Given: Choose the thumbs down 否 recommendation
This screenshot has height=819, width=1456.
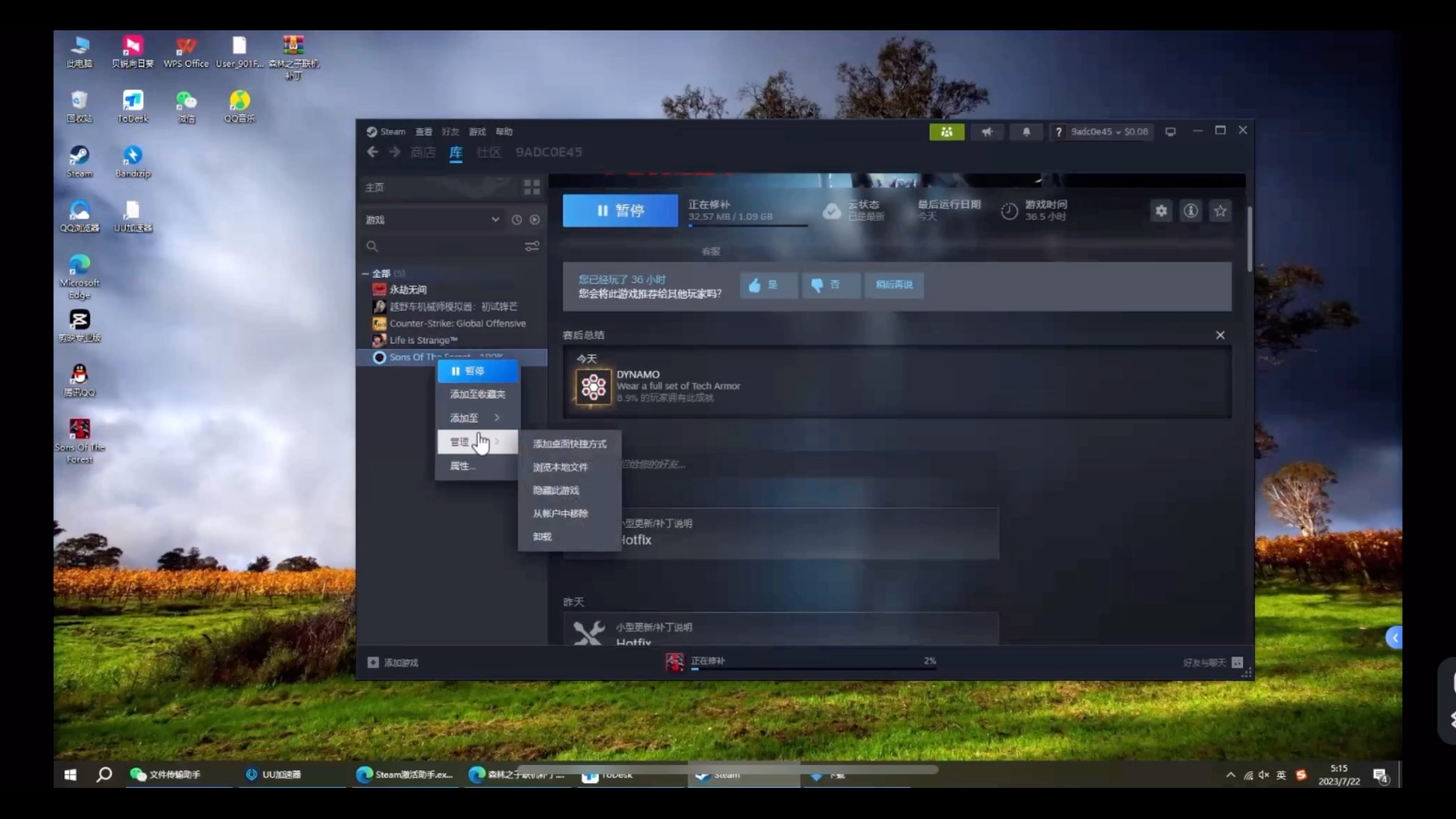Looking at the screenshot, I should coord(831,285).
